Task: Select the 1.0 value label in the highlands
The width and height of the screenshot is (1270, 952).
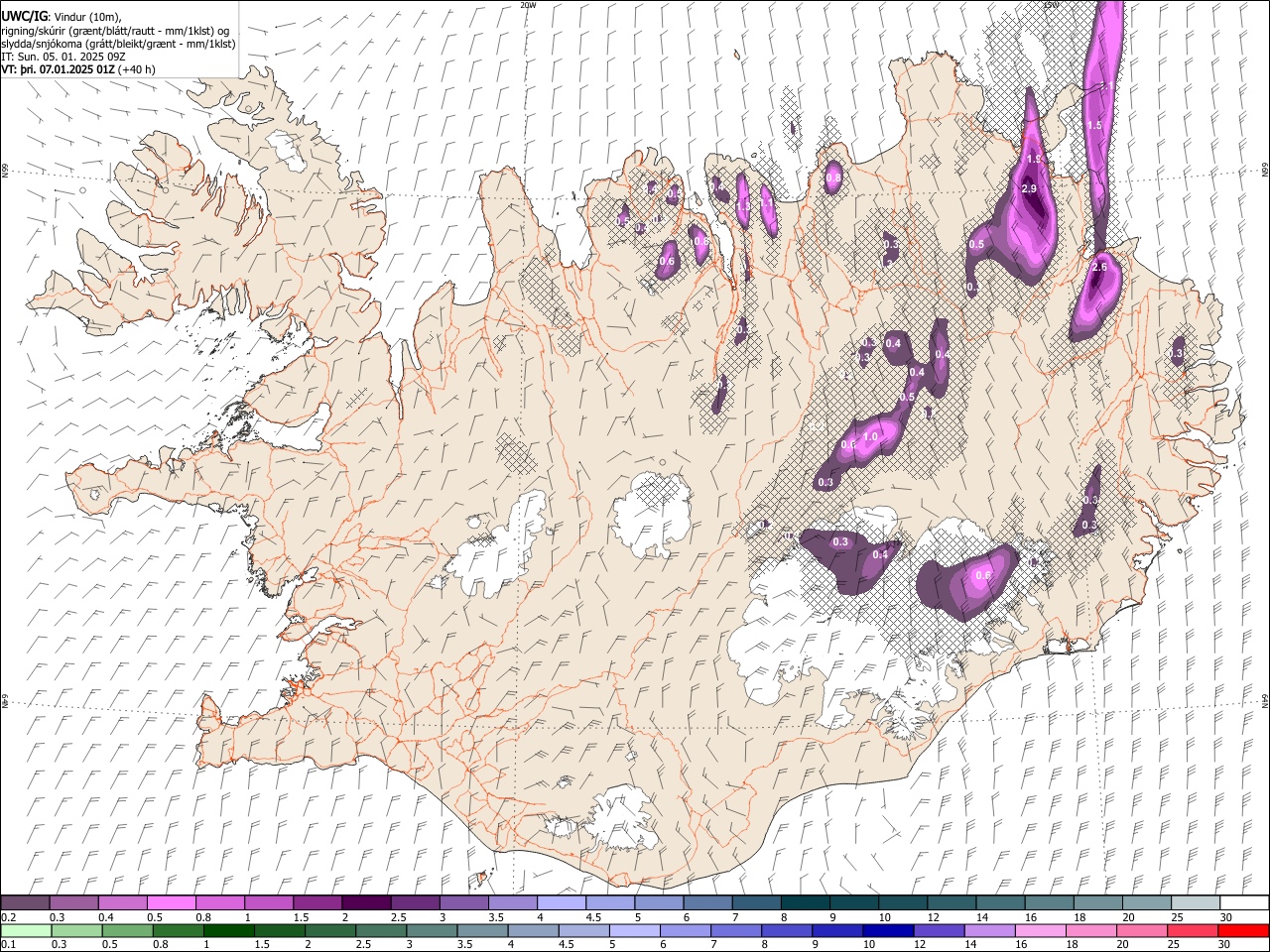Action: (x=871, y=436)
